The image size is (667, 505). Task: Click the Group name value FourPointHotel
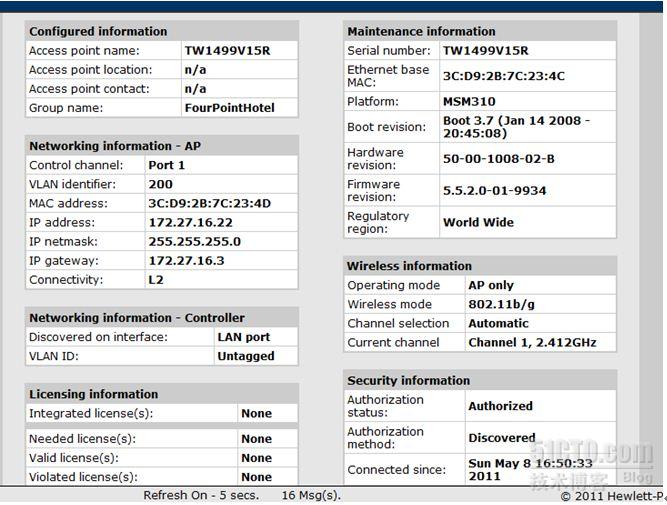click(229, 108)
